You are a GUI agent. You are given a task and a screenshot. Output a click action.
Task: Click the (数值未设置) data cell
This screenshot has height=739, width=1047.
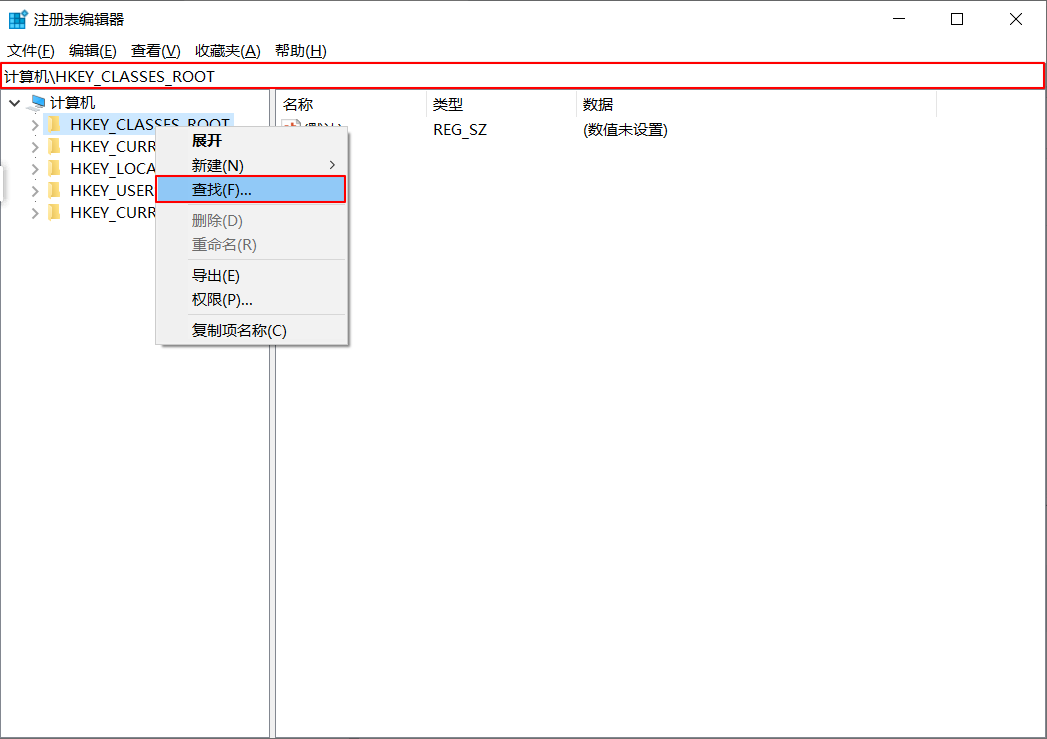625,130
